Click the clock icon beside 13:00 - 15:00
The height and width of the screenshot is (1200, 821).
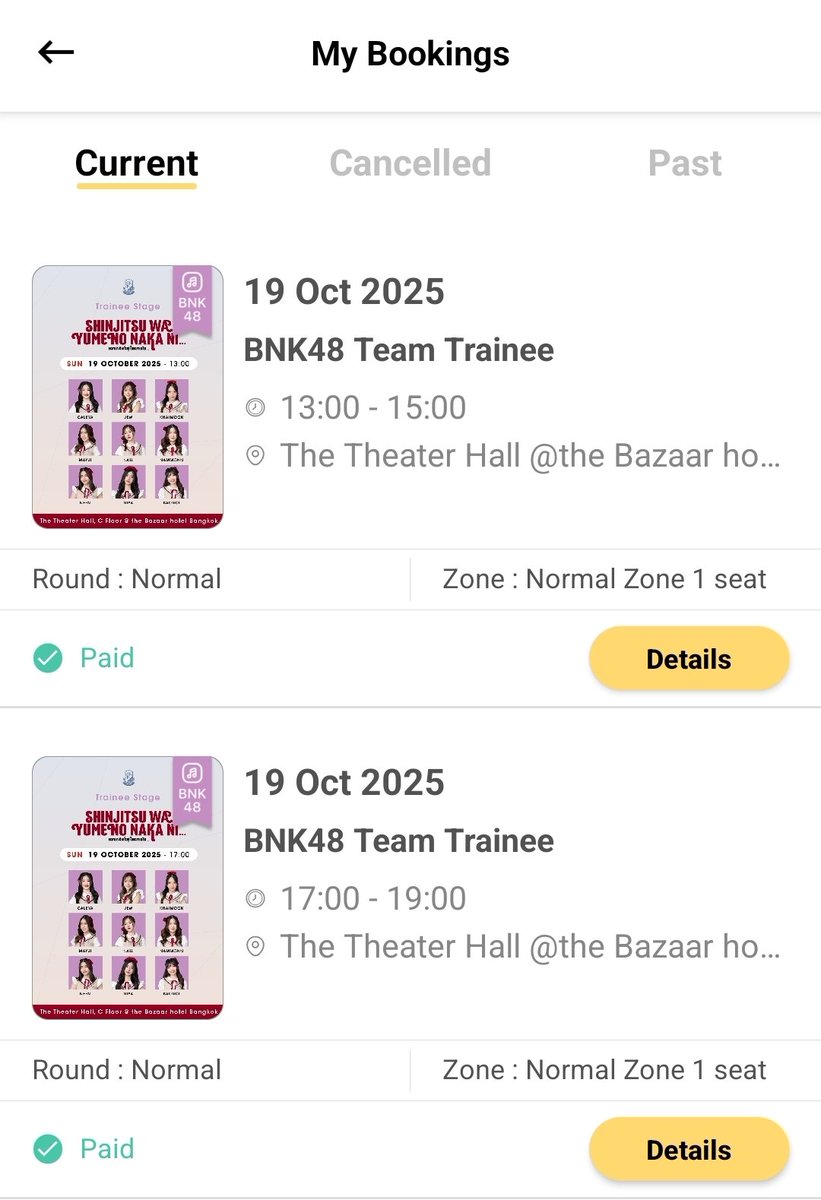(x=256, y=408)
